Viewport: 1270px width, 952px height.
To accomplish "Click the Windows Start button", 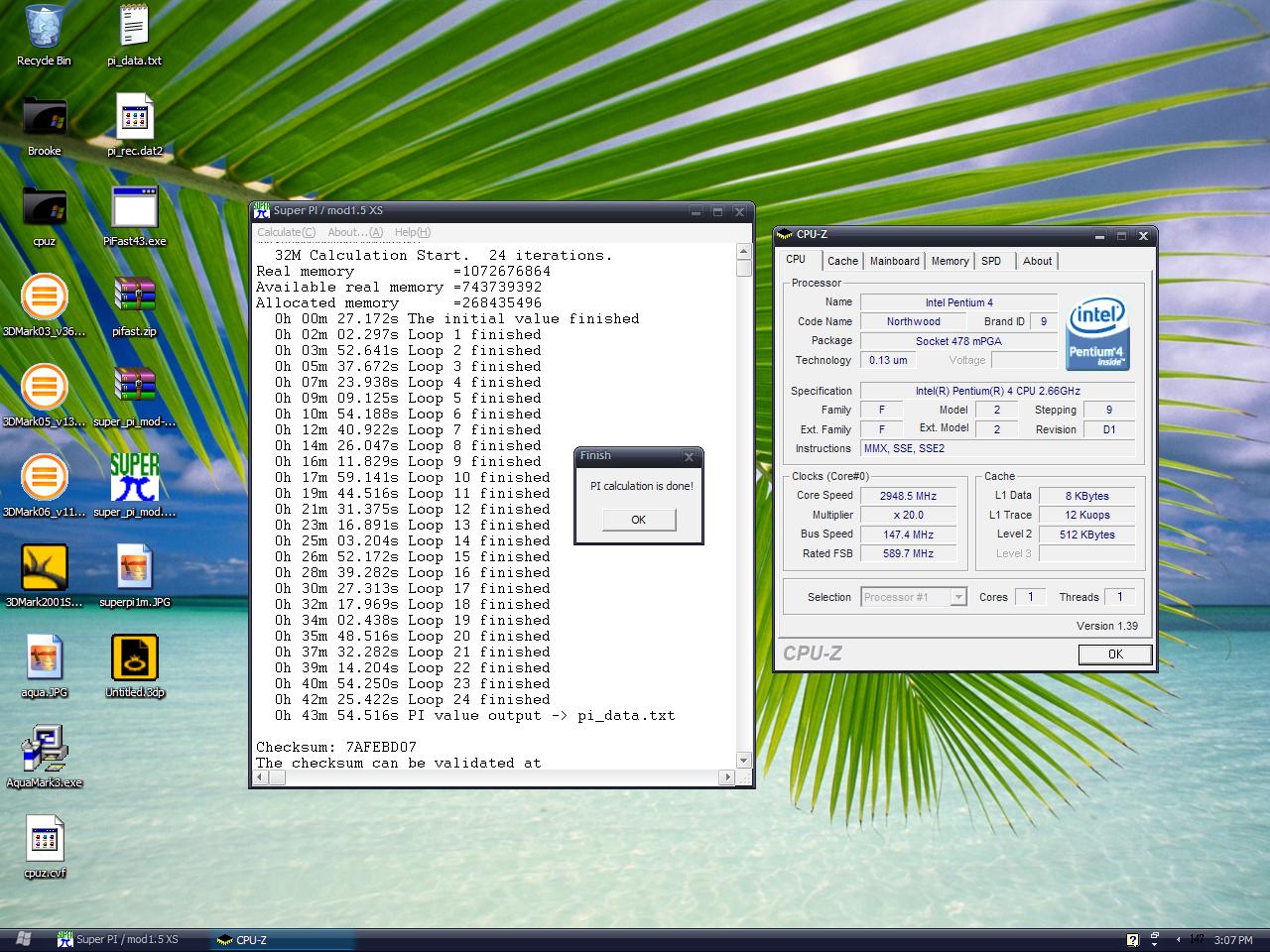I will 22,939.
